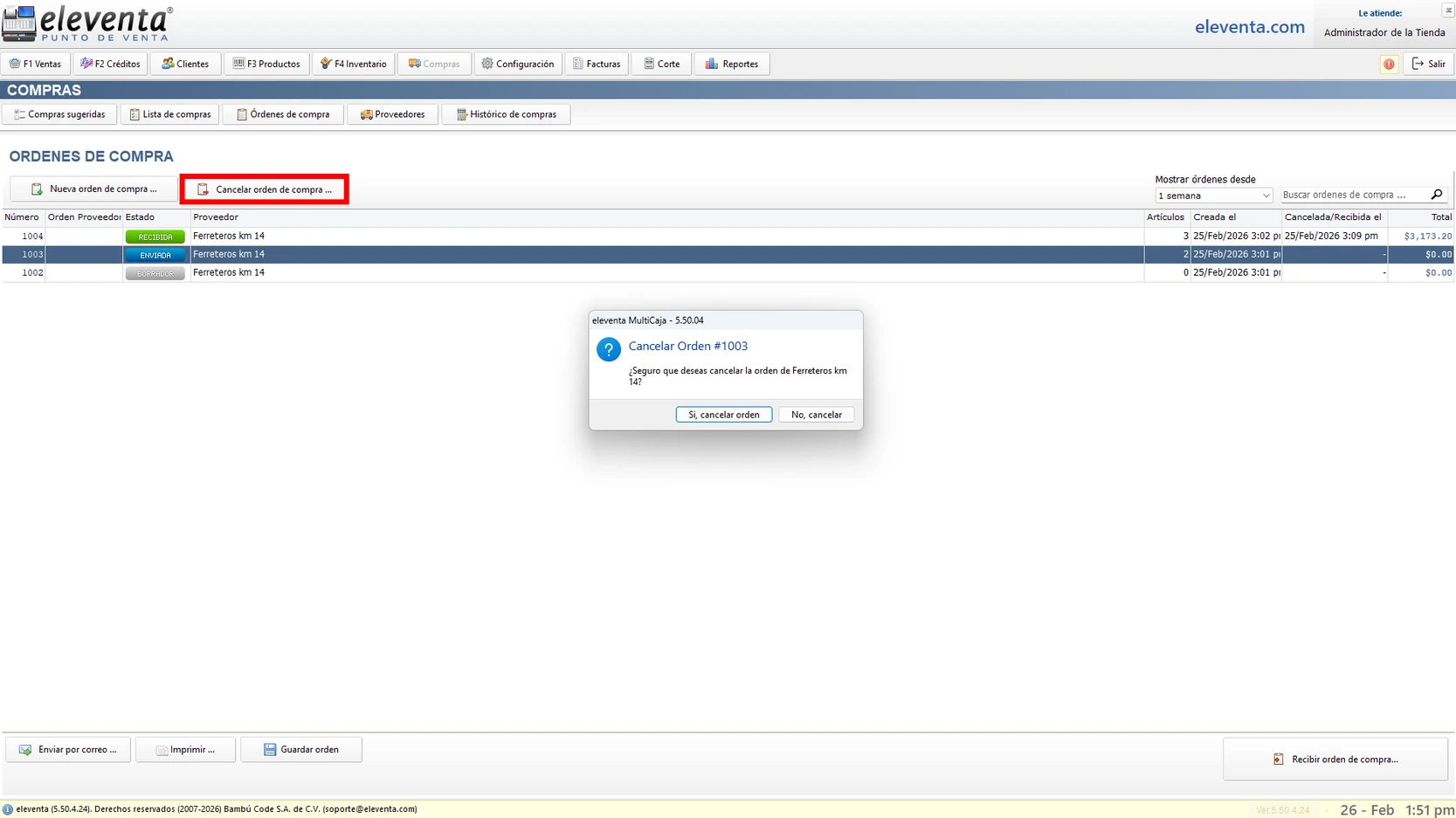This screenshot has height=818, width=1456.
Task: Click Guardar orden save button
Action: (x=300, y=750)
